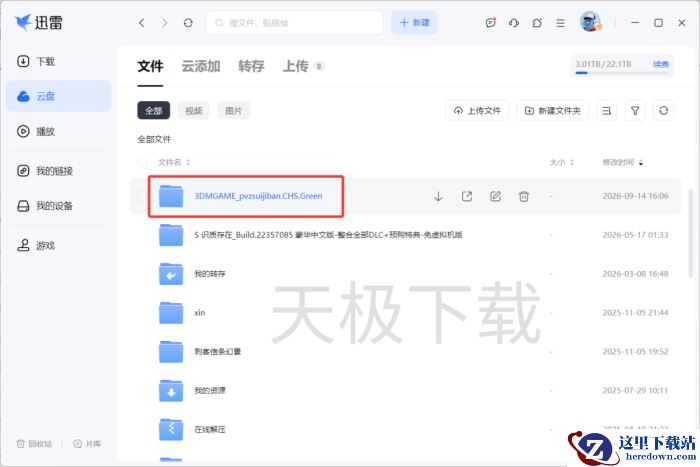Download the 3DMGAME_pvzsuijiban folder
This screenshot has height=467, width=700.
click(438, 196)
